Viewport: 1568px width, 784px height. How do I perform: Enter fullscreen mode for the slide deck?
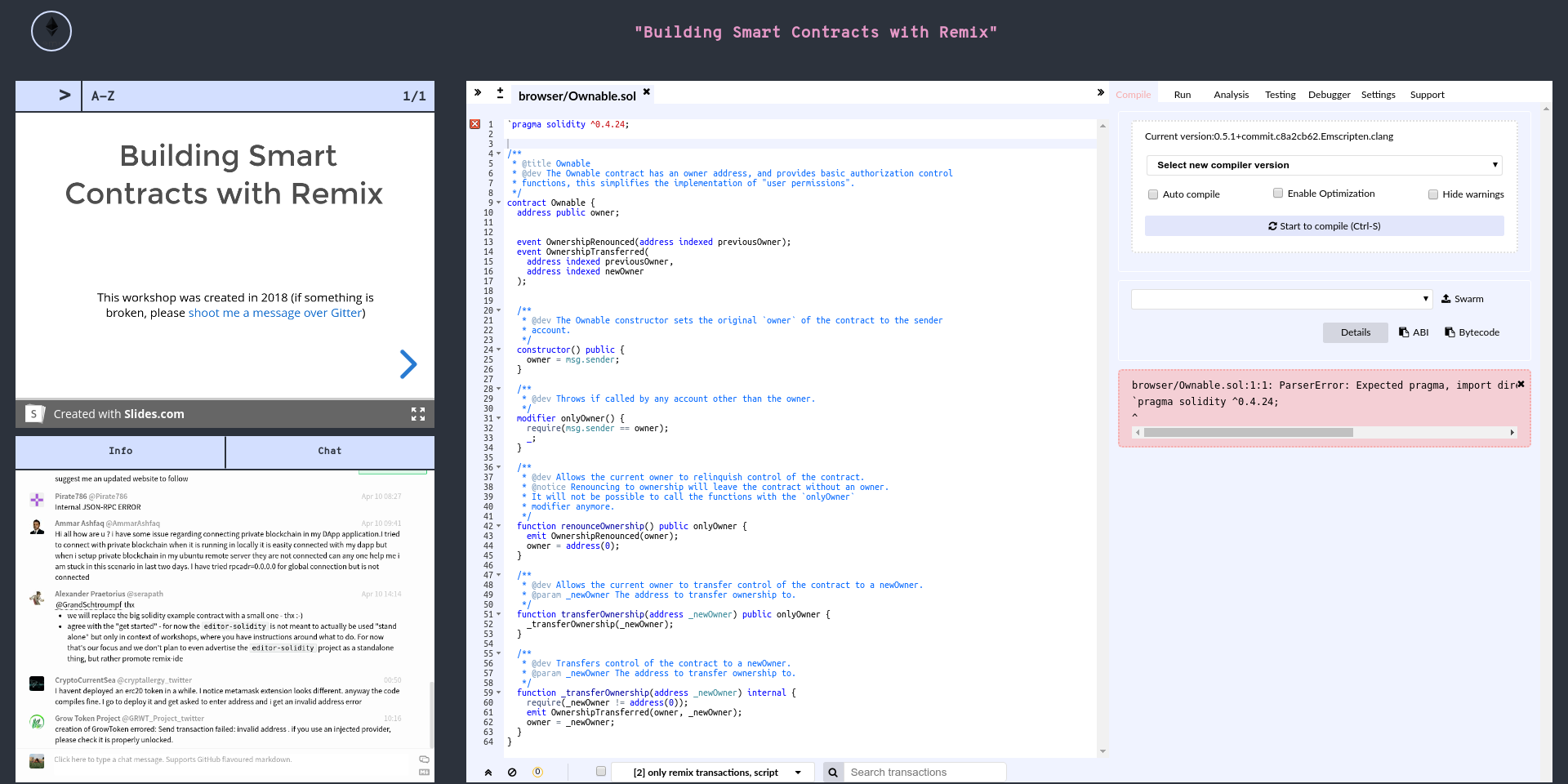pyautogui.click(x=418, y=414)
